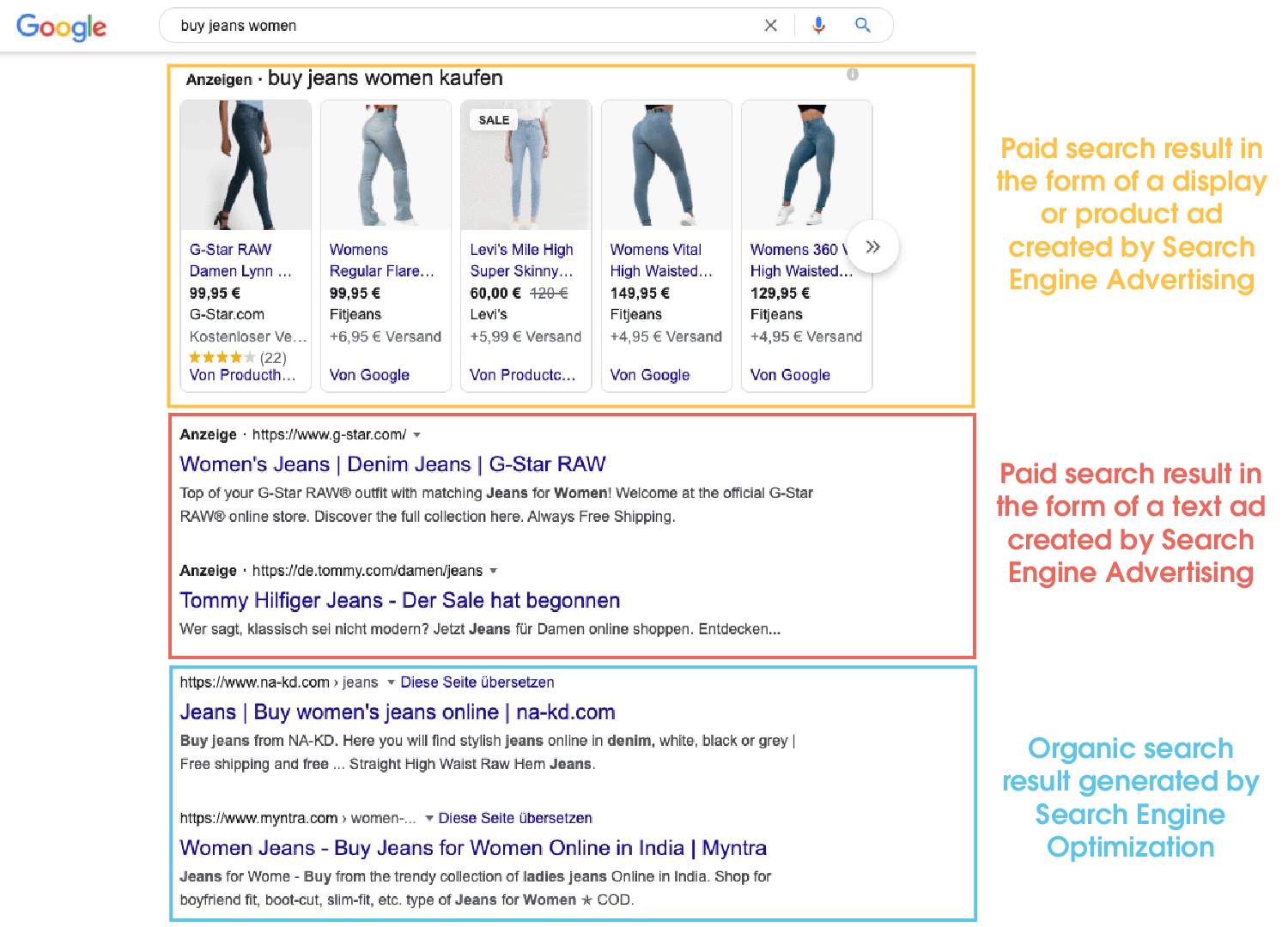Viewport: 1288px width, 927px height.
Task: Open the ads info icon
Action: tap(852, 75)
